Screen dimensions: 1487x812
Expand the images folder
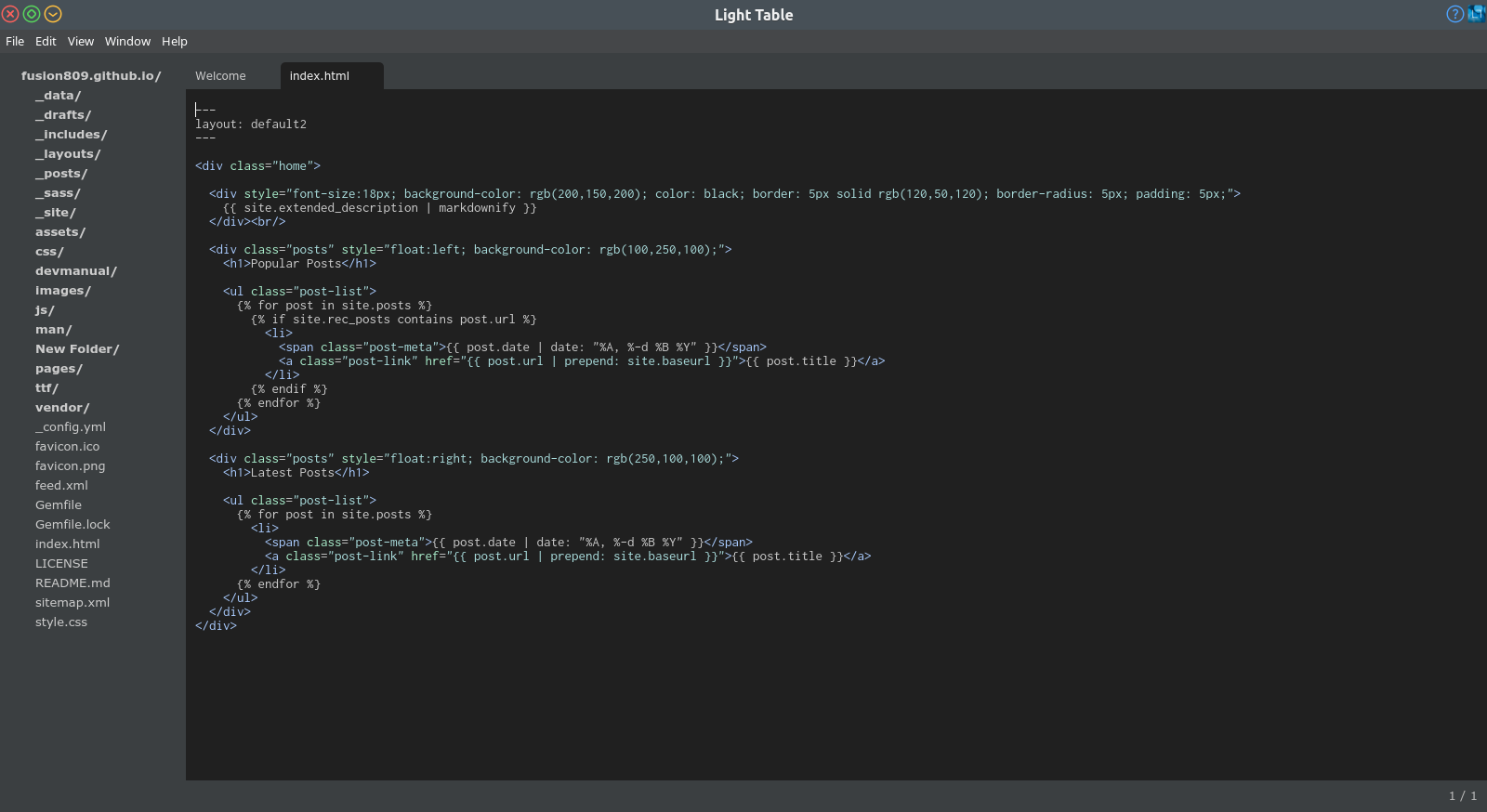63,291
